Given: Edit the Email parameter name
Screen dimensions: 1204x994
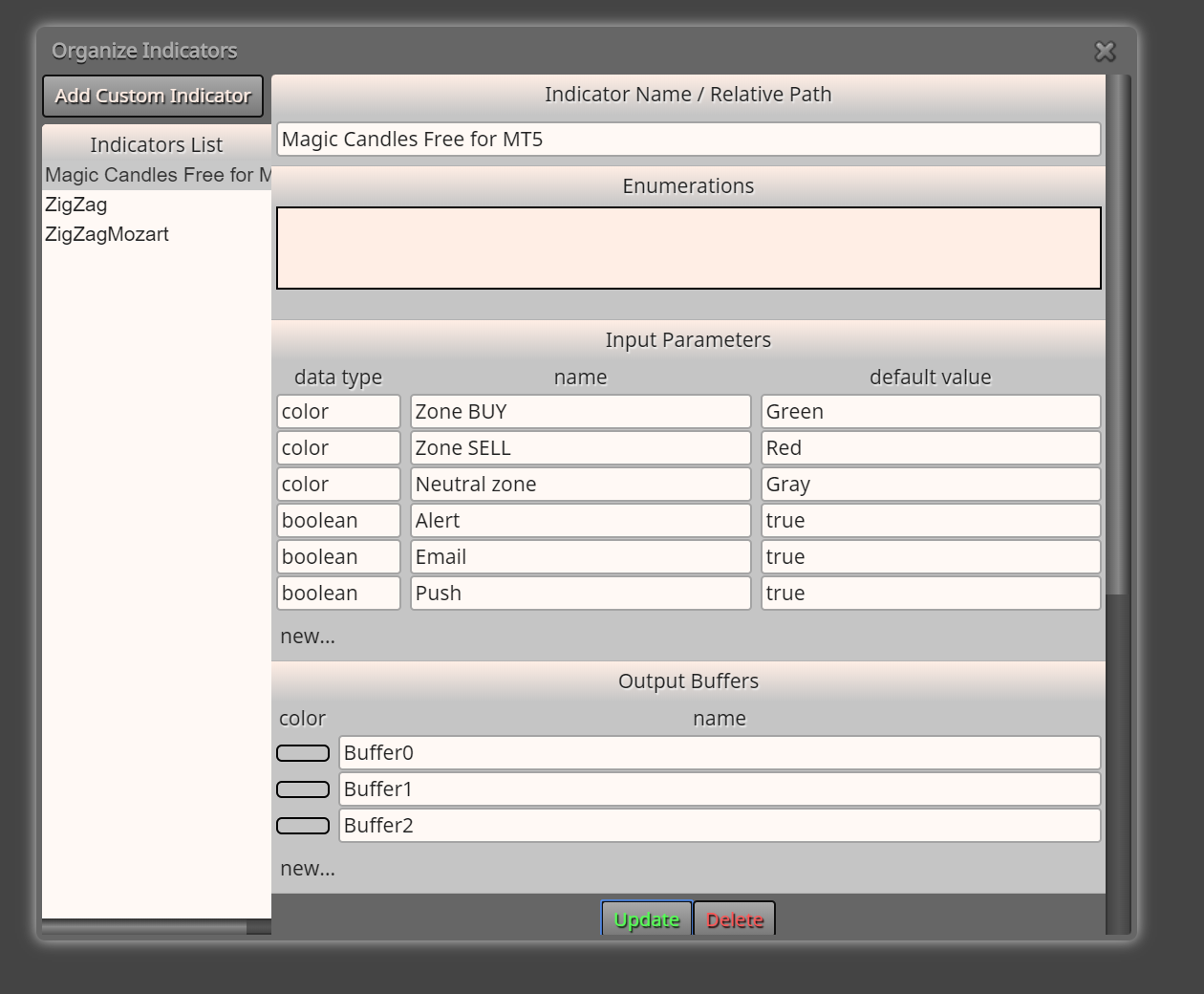Looking at the screenshot, I should (580, 557).
